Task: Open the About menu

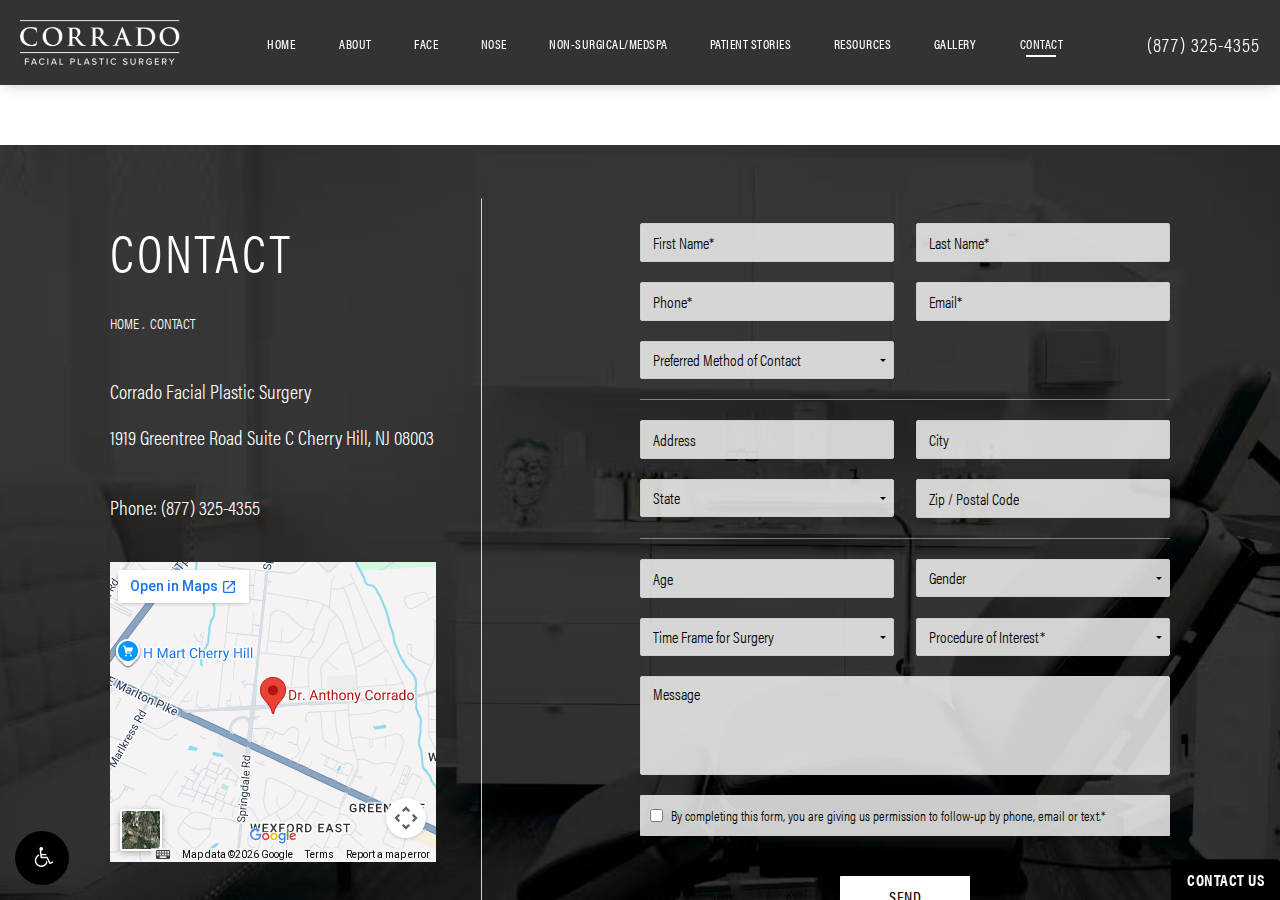Action: (x=355, y=44)
